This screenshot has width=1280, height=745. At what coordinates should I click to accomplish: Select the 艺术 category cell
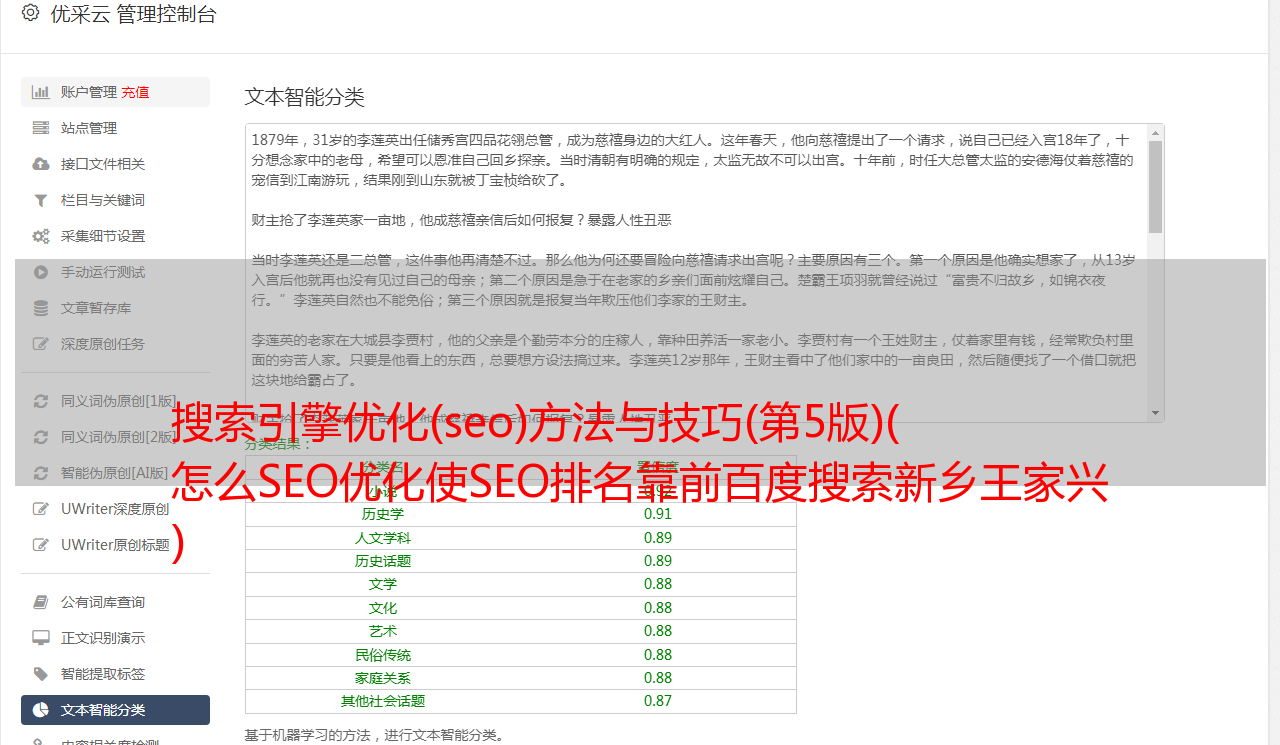coord(383,631)
